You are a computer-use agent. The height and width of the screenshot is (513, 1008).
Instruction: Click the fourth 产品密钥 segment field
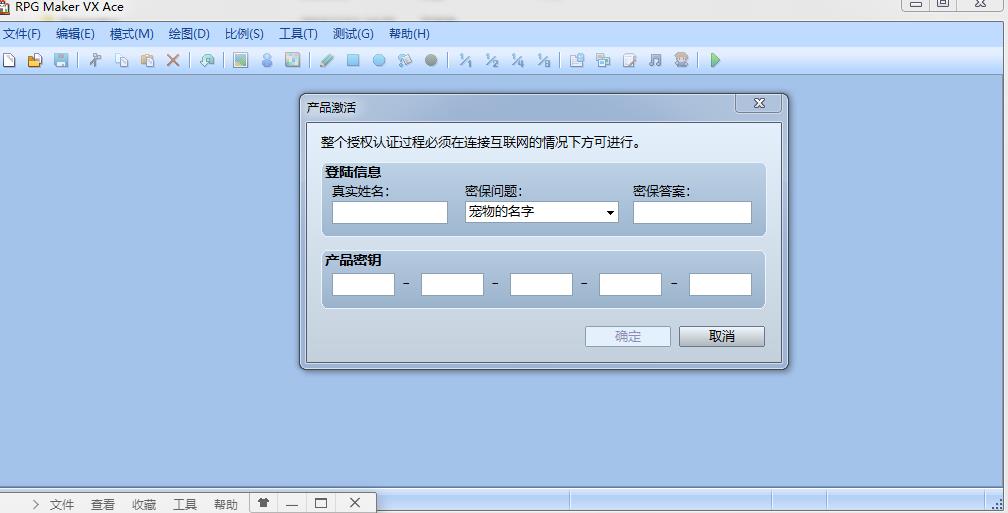[x=630, y=284]
